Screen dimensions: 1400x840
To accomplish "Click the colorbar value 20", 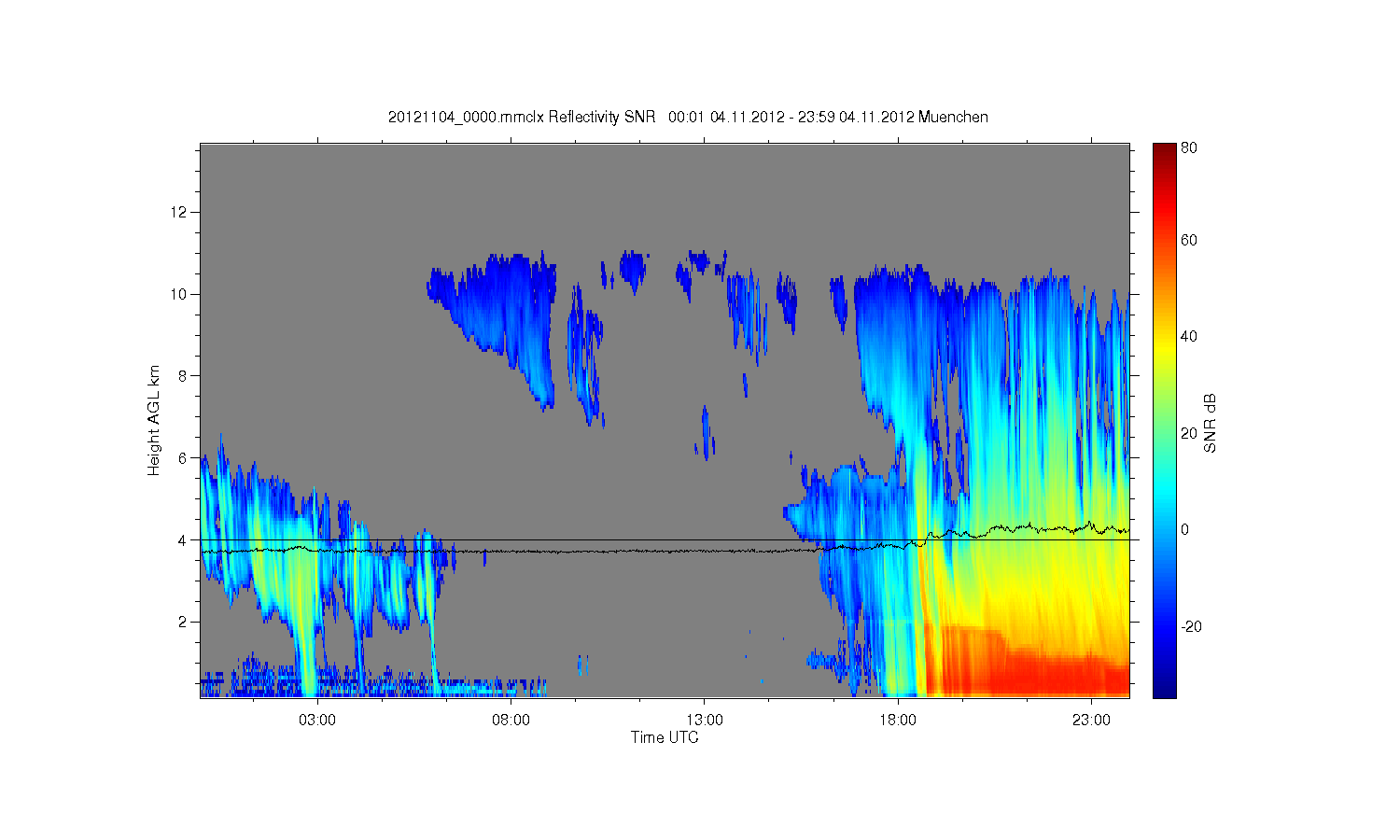I will (x=1189, y=433).
